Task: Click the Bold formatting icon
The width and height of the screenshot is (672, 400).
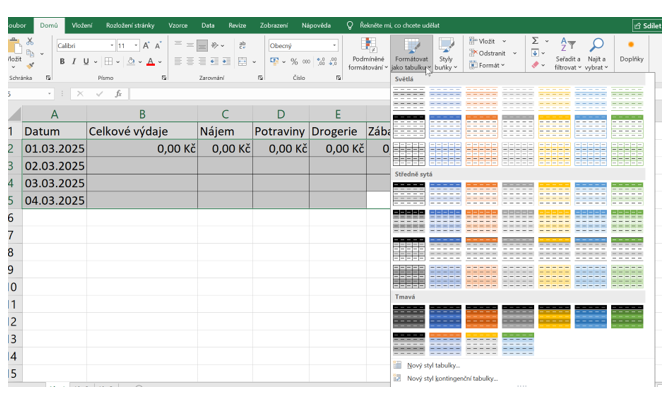Action: coord(61,62)
